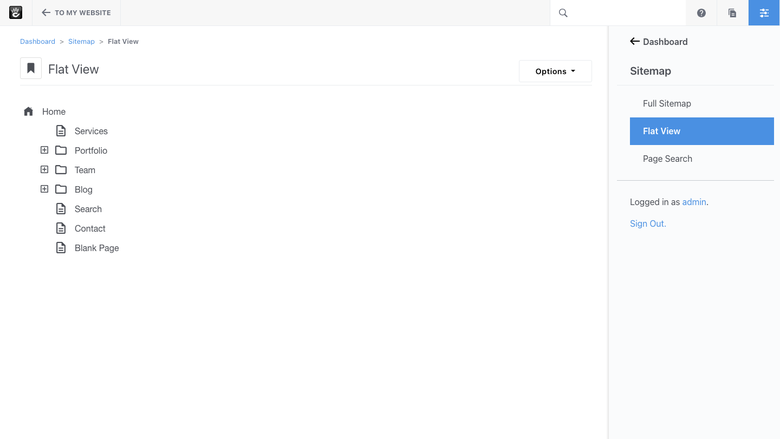Image resolution: width=780 pixels, height=439 pixels.
Task: Click the Contact page document icon
Action: coord(61,228)
